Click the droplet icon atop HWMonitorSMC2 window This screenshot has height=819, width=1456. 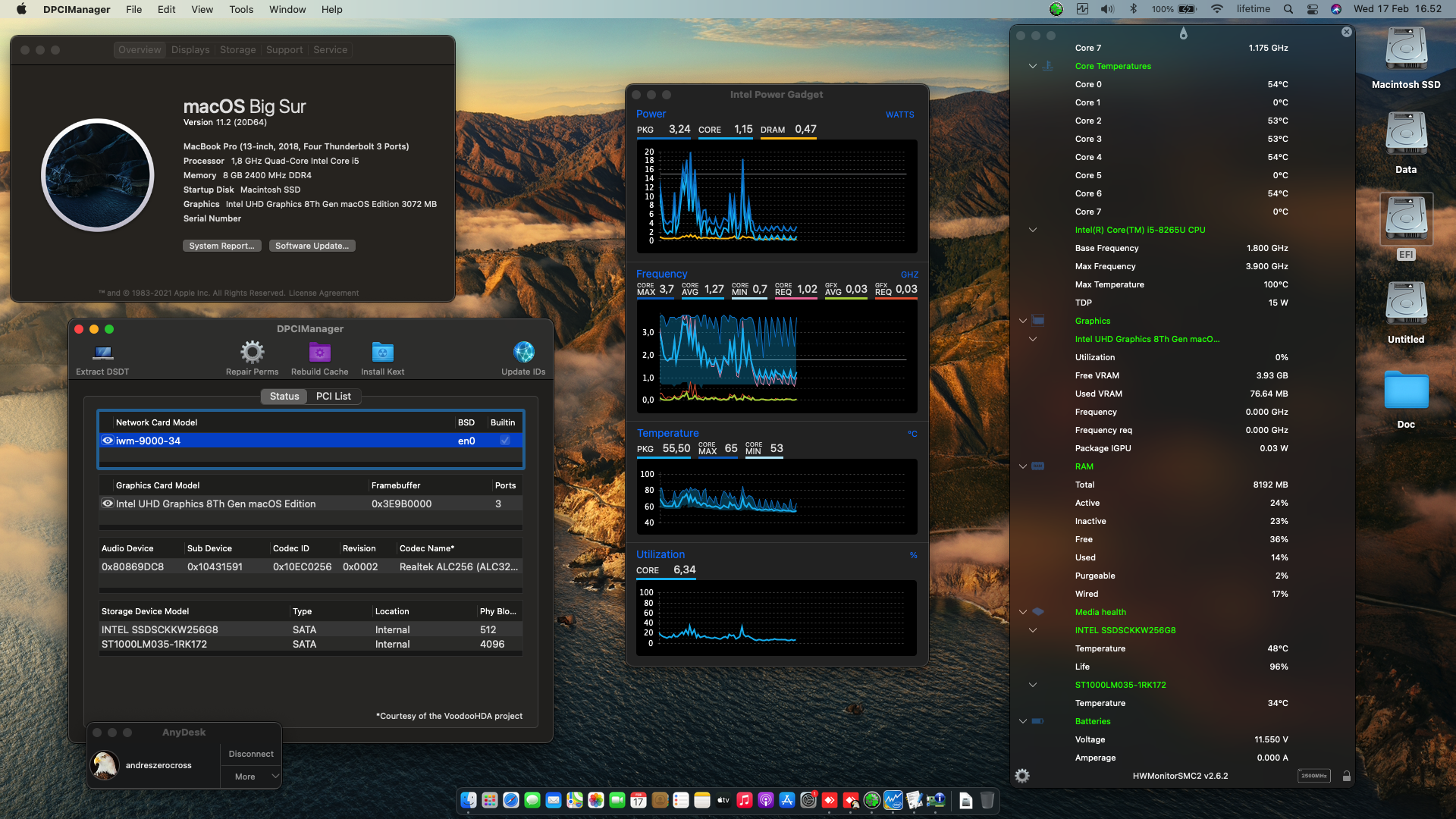[1183, 33]
